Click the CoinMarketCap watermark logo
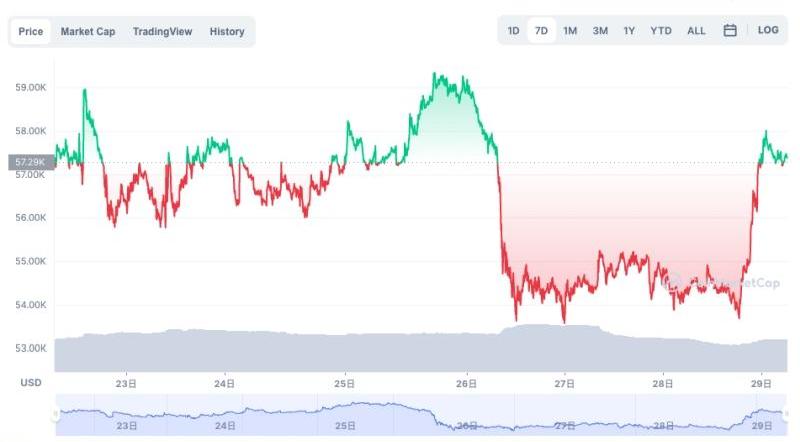800x442 pixels. [720, 282]
